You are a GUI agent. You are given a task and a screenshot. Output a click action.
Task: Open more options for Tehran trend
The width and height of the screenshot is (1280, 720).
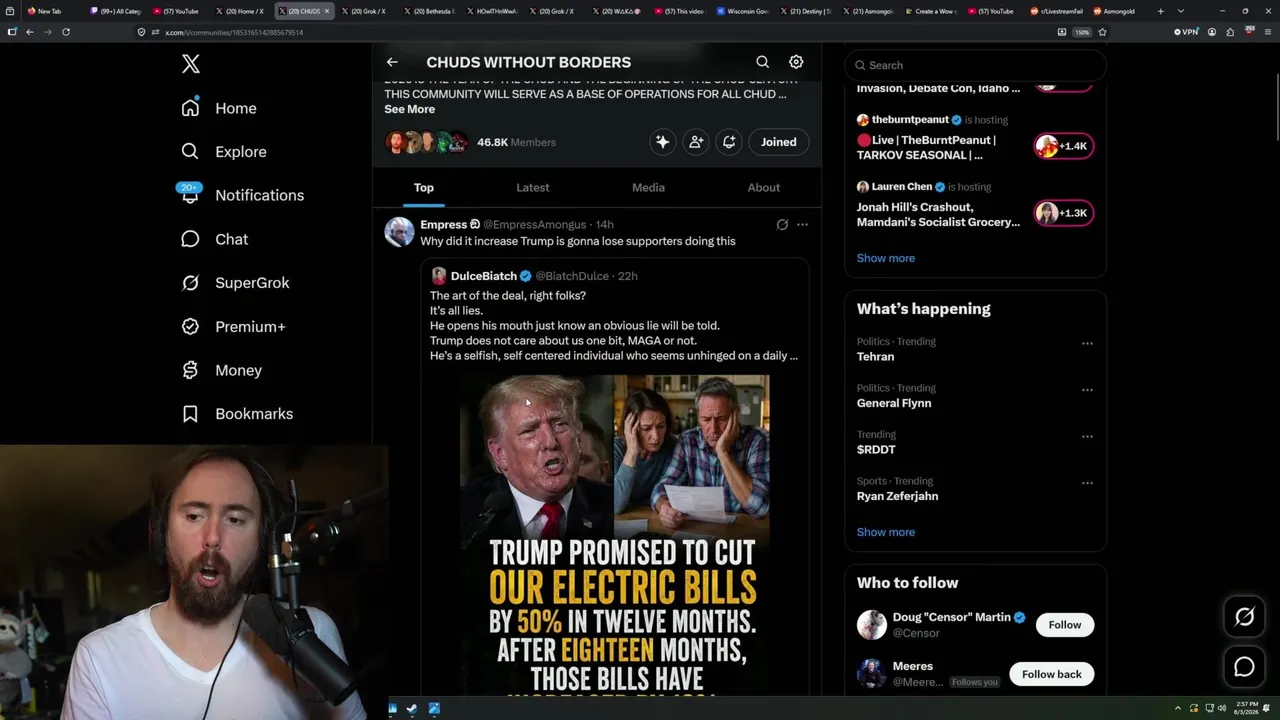tap(1087, 343)
